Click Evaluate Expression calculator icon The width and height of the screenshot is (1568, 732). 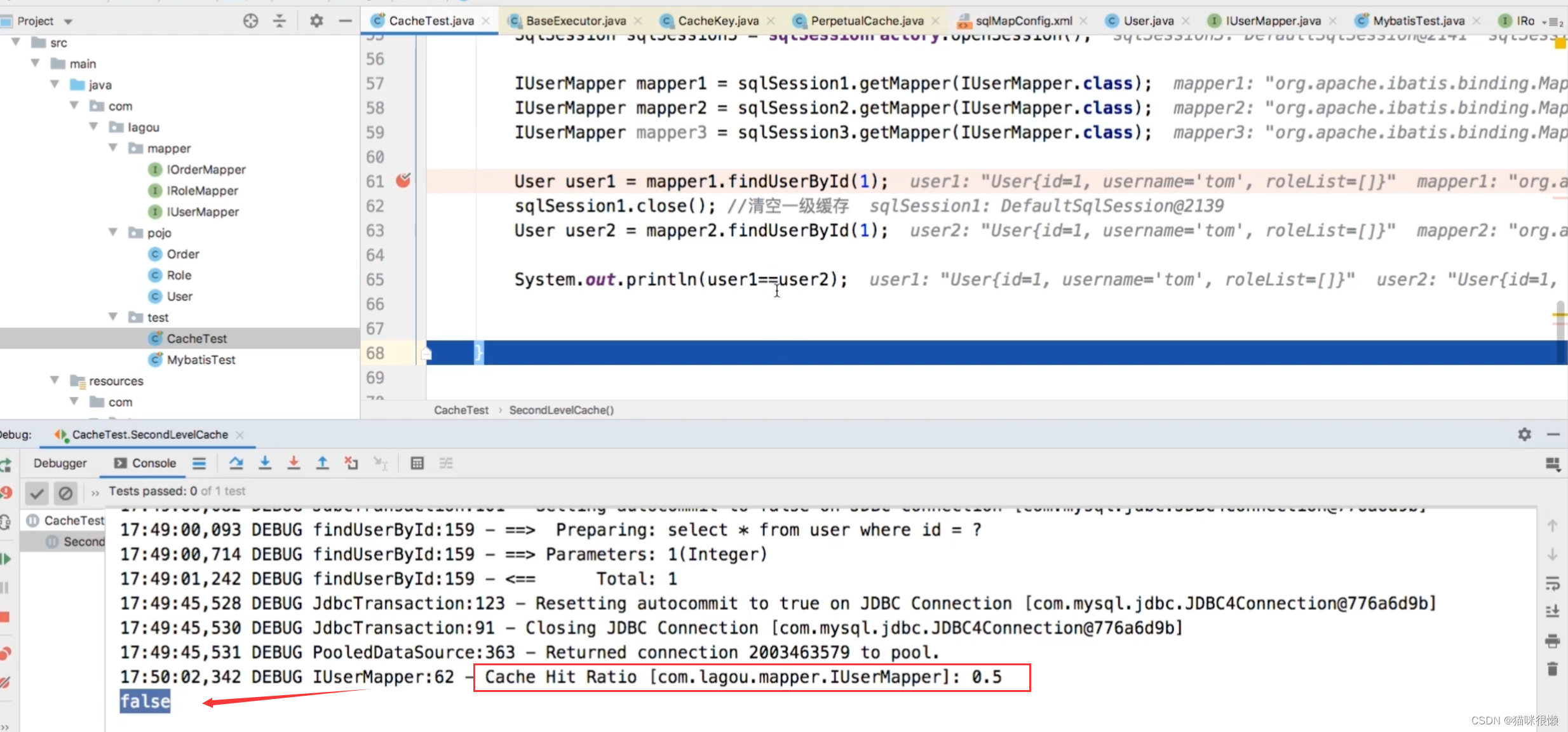pos(417,463)
